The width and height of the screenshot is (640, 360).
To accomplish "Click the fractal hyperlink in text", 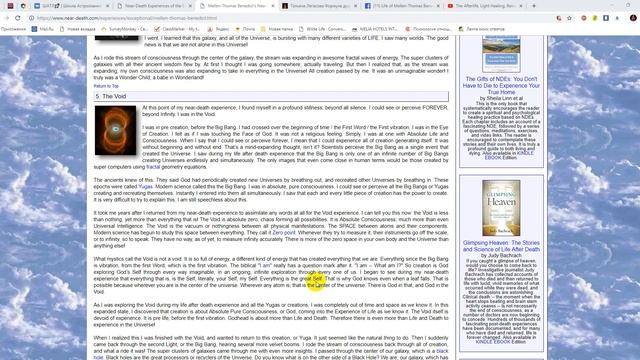I will (153, 167).
